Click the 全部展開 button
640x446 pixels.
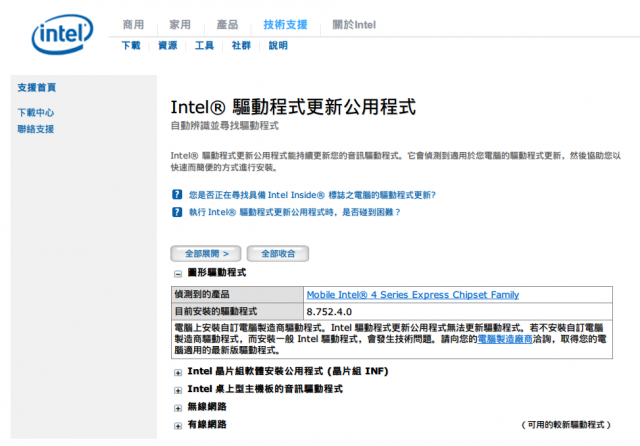pyautogui.click(x=206, y=253)
